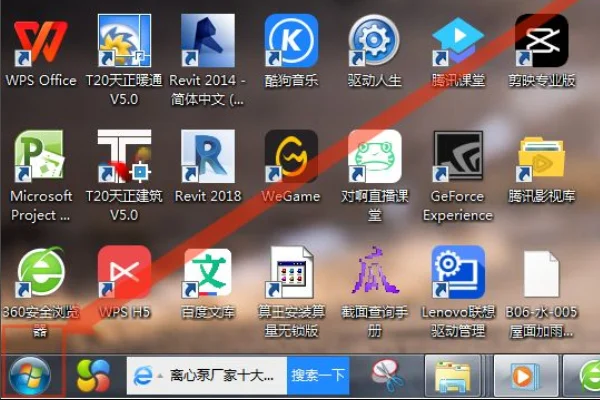Screen dimensions: 600x400
Task: Open the media player taskbar button
Action: pos(525,375)
